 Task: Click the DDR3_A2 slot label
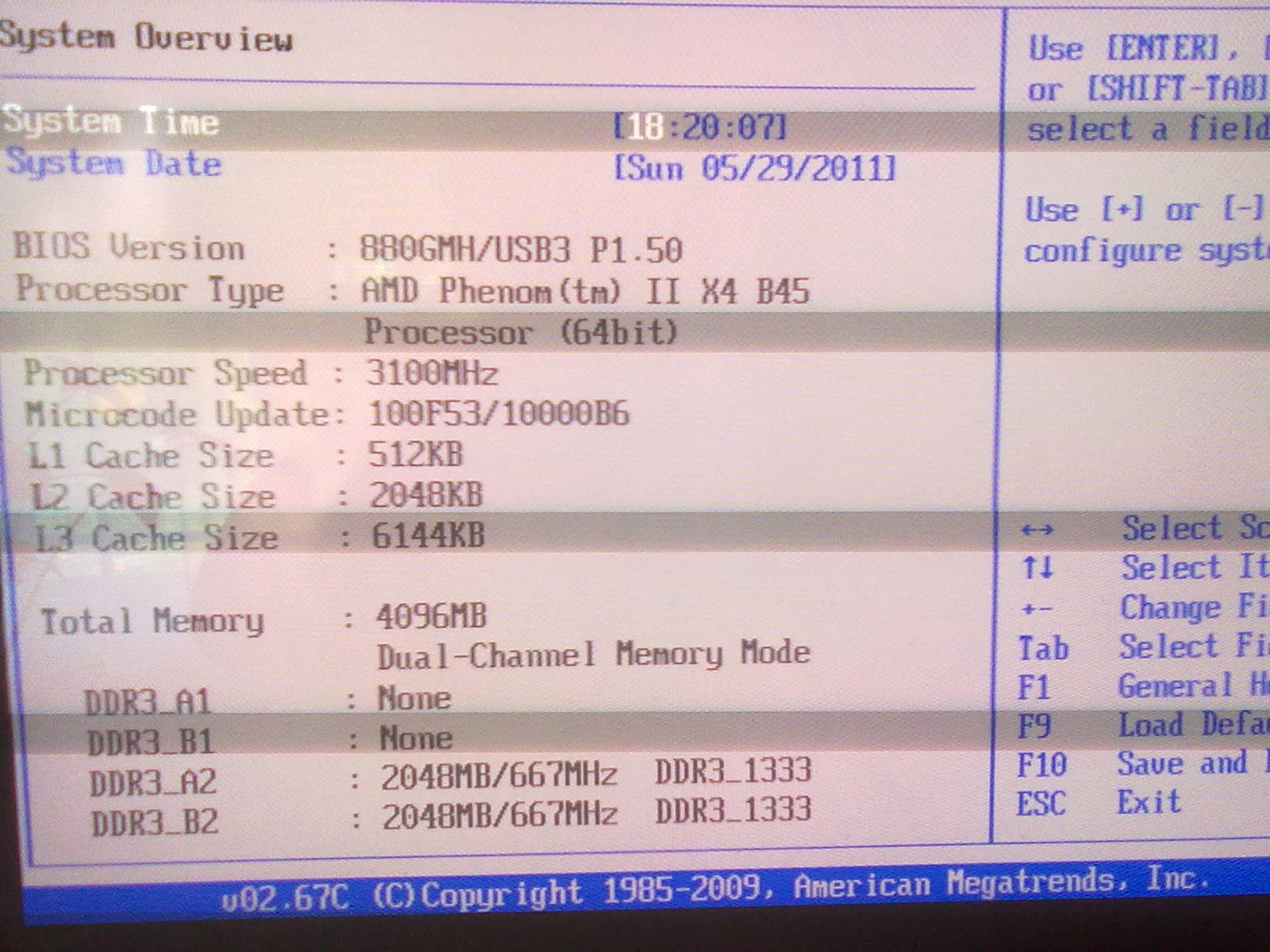point(153,783)
